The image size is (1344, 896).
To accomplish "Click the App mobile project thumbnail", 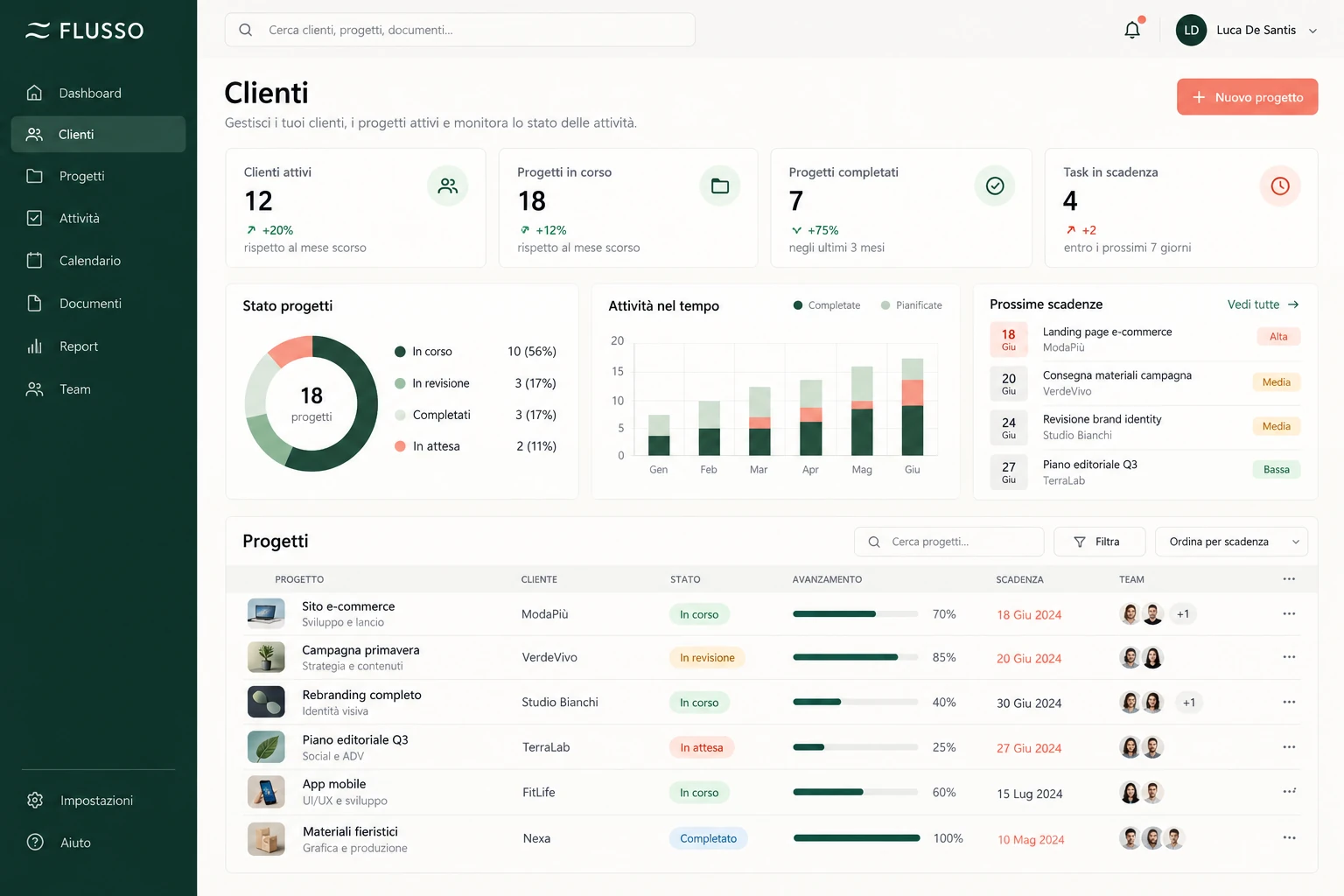I will [x=266, y=792].
